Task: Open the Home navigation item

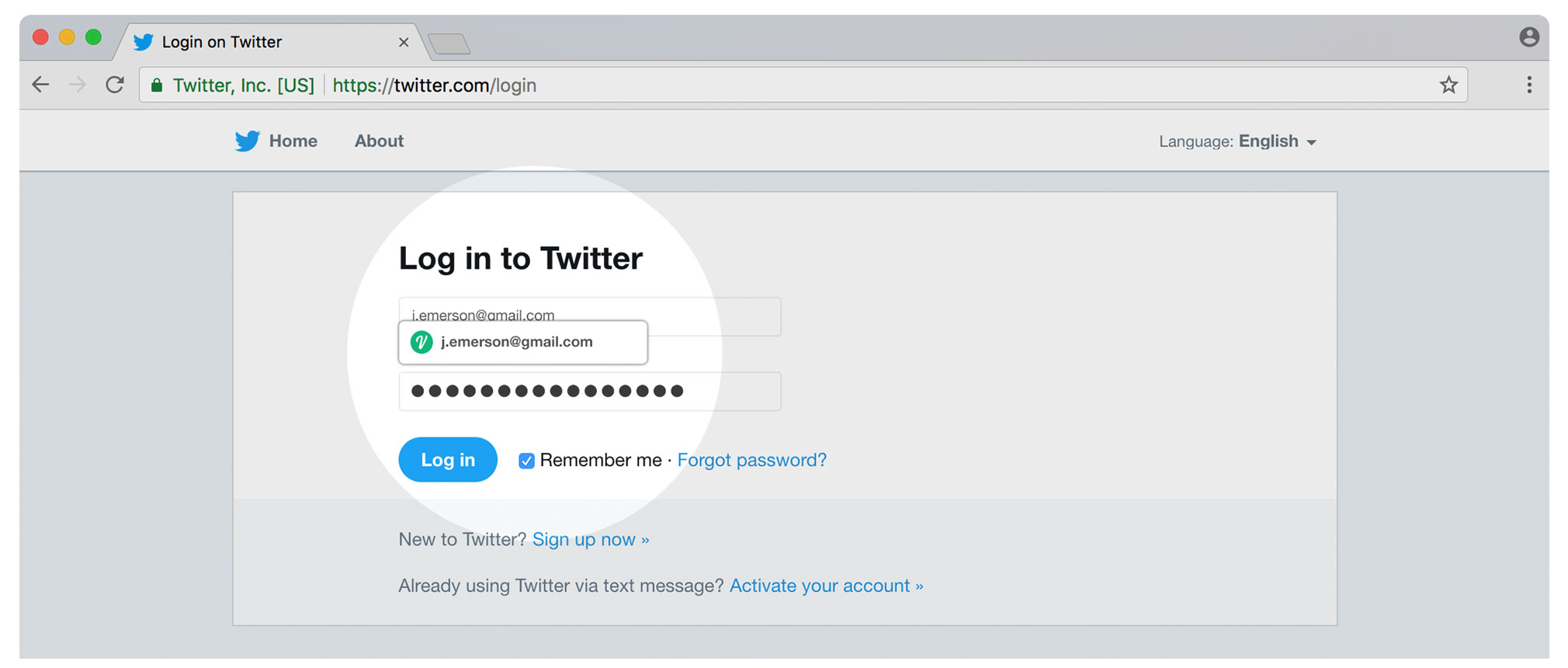Action: (x=293, y=141)
